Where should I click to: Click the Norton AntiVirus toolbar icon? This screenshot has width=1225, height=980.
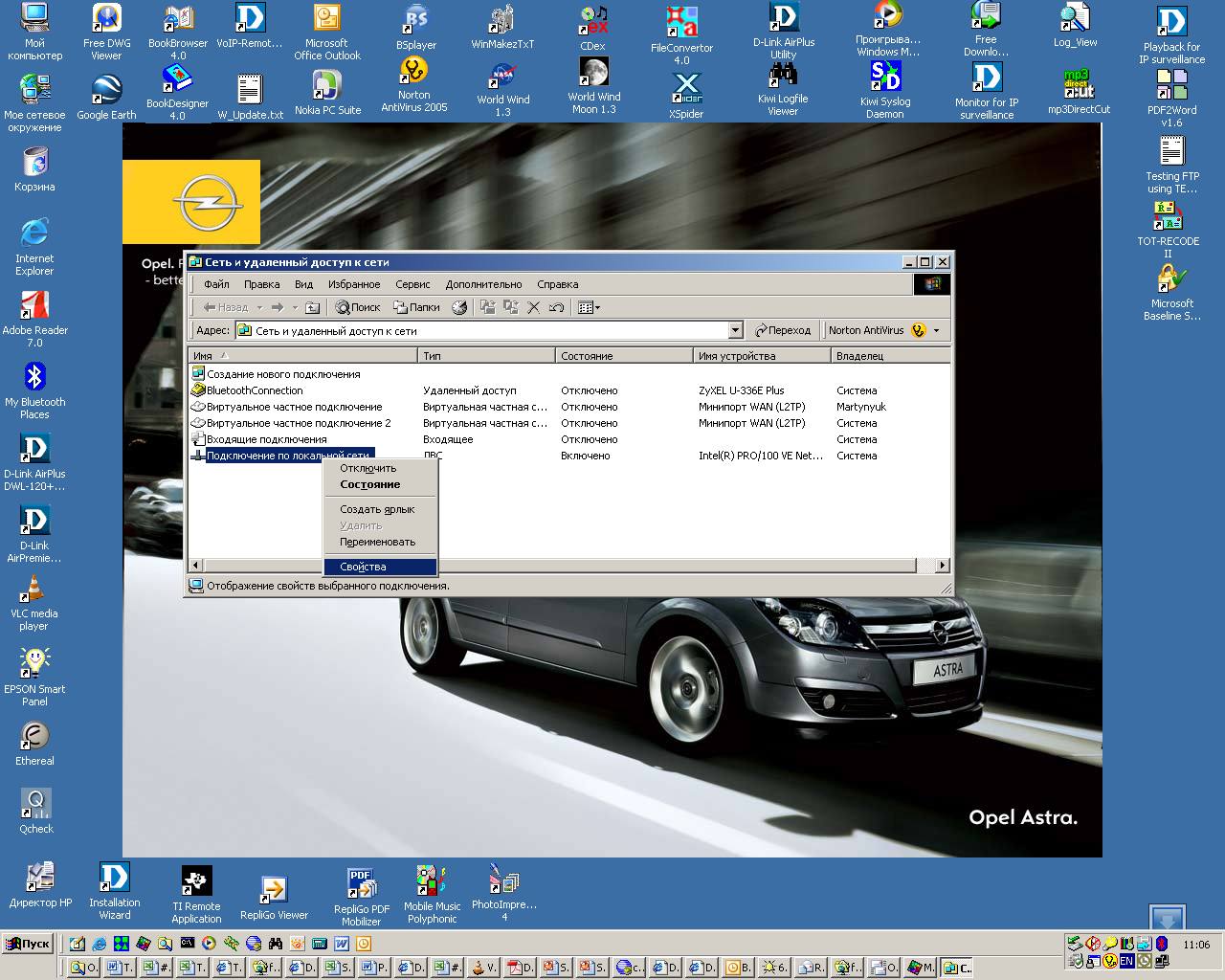click(918, 330)
